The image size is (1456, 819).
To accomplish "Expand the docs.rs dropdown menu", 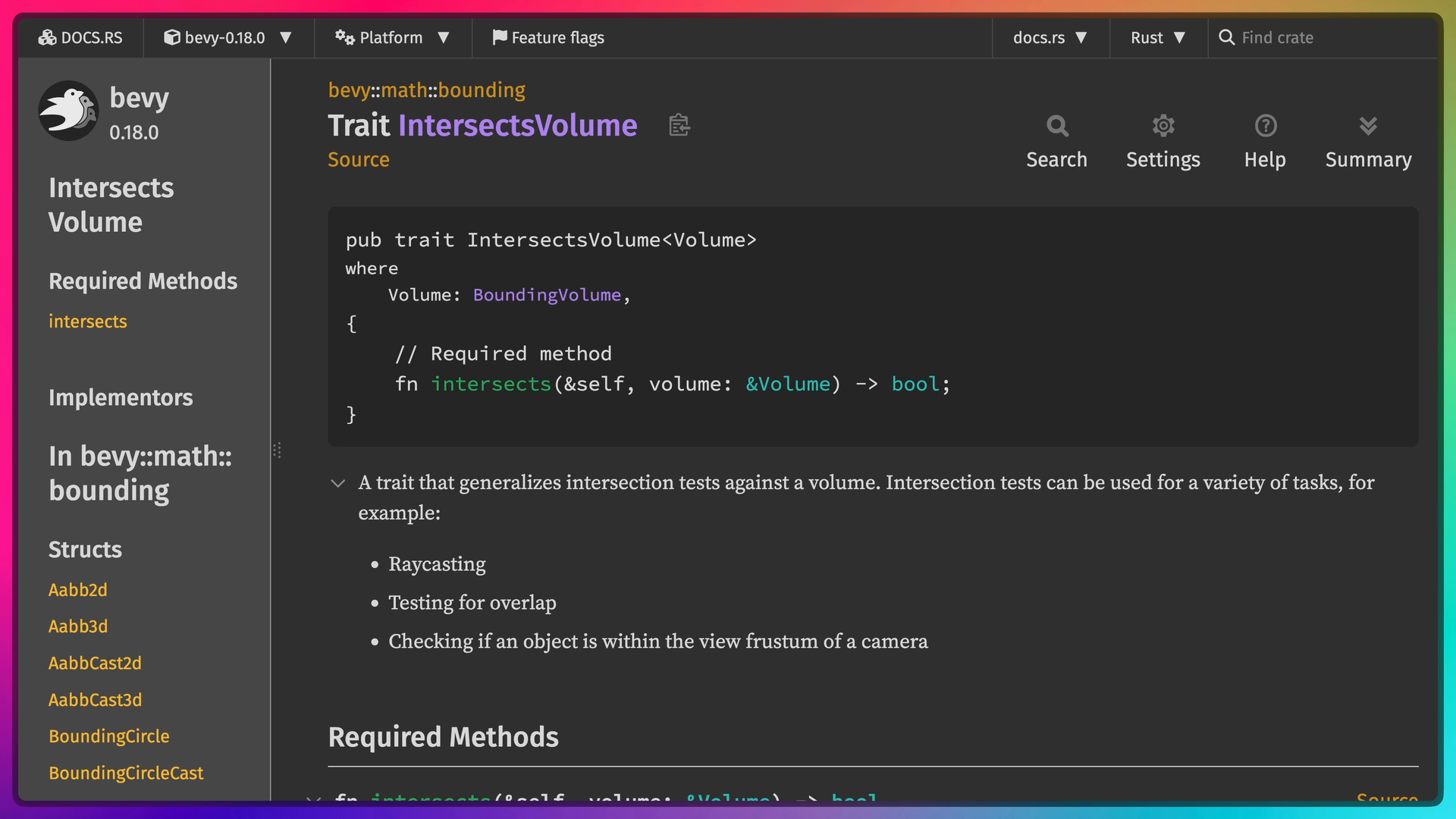I will pos(1050,37).
